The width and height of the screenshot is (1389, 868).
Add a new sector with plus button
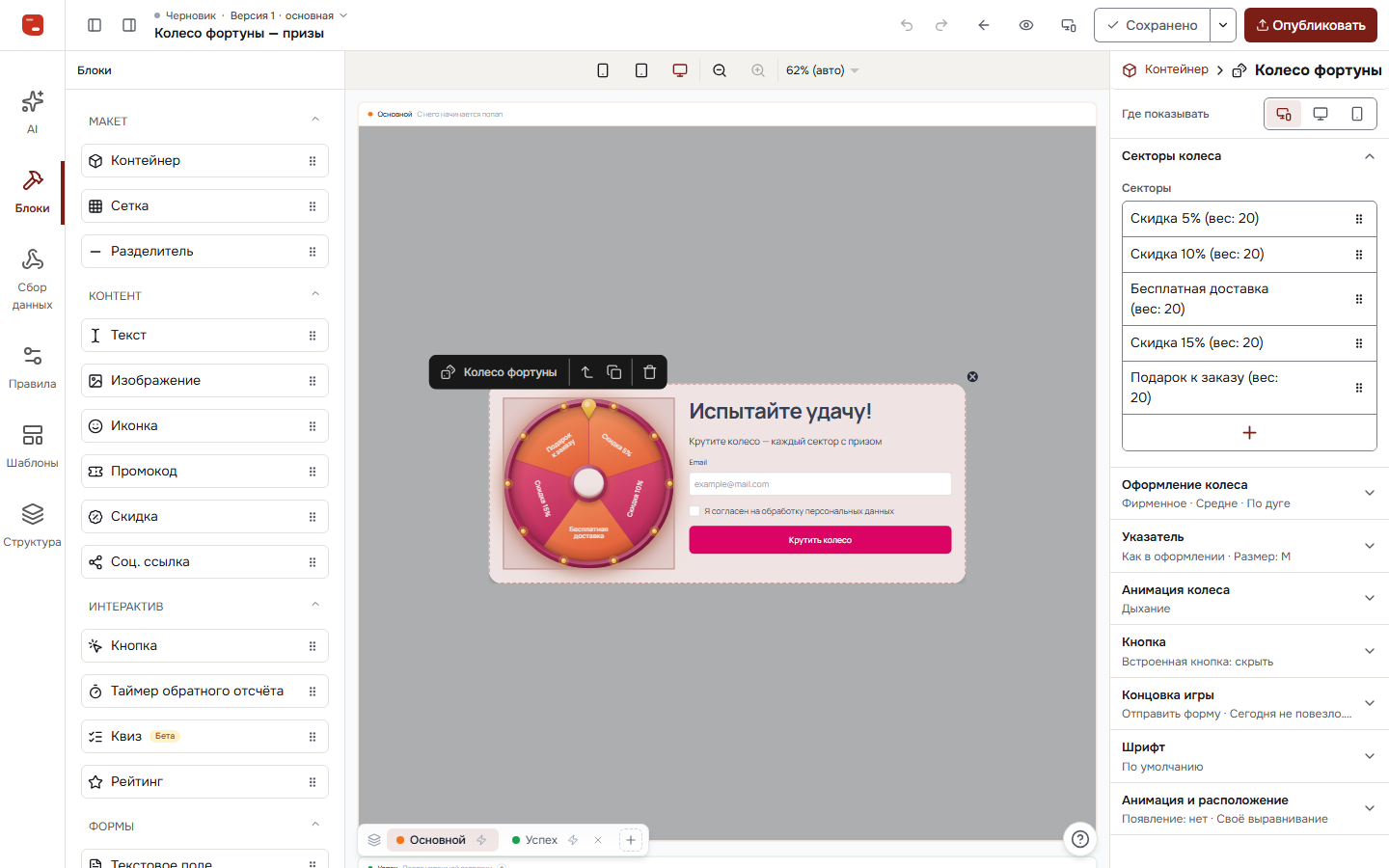tap(1249, 433)
